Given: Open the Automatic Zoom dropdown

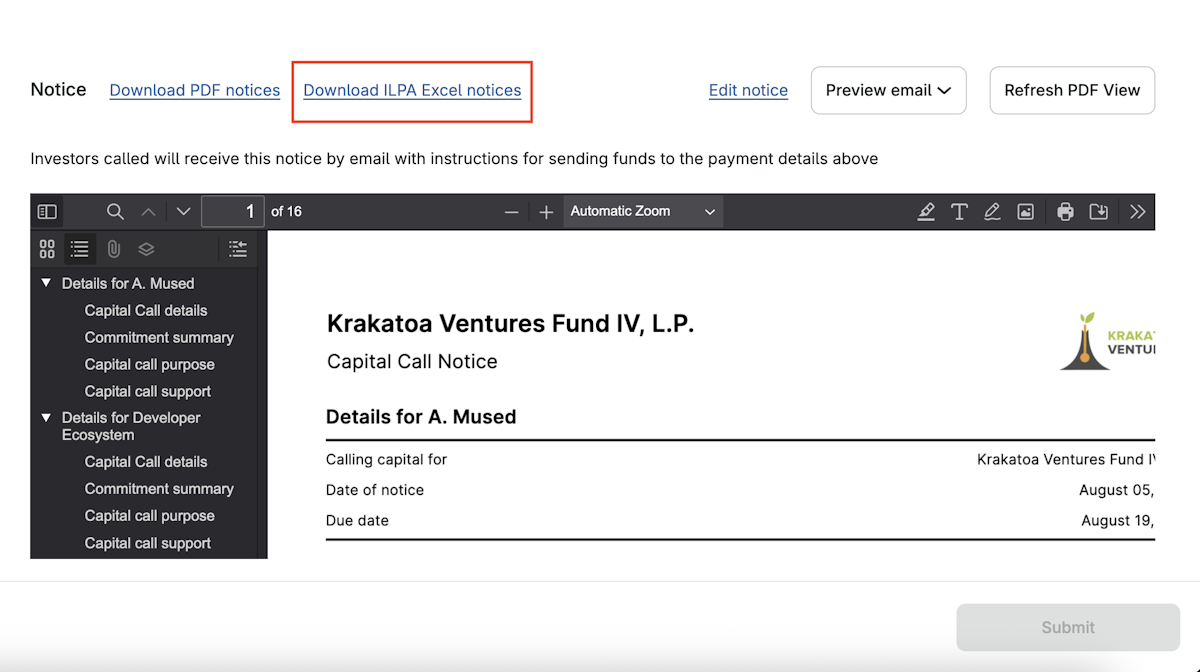Looking at the screenshot, I should pos(642,212).
